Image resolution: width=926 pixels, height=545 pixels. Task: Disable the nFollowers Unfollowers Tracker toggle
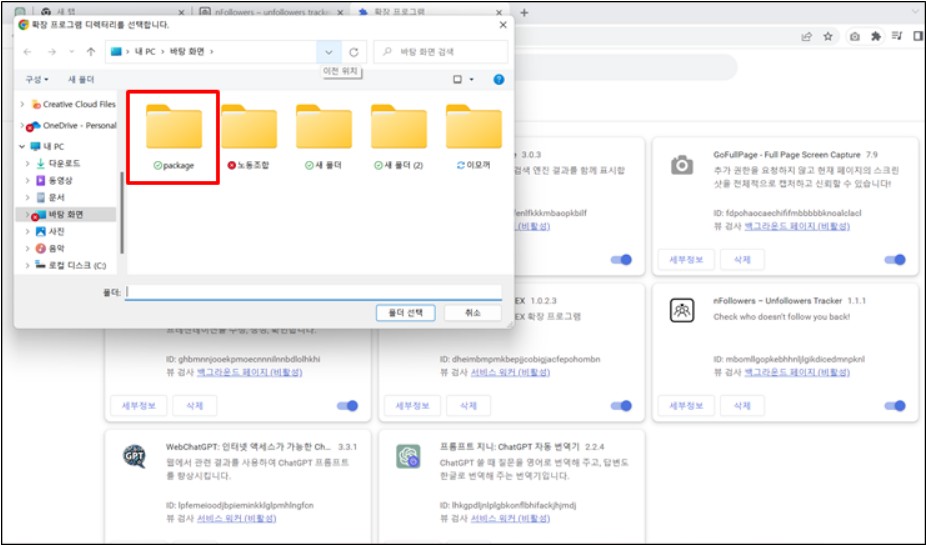(x=895, y=406)
